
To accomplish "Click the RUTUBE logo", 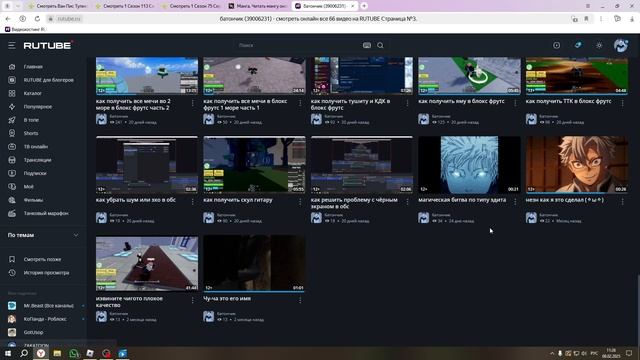I will click(x=48, y=45).
